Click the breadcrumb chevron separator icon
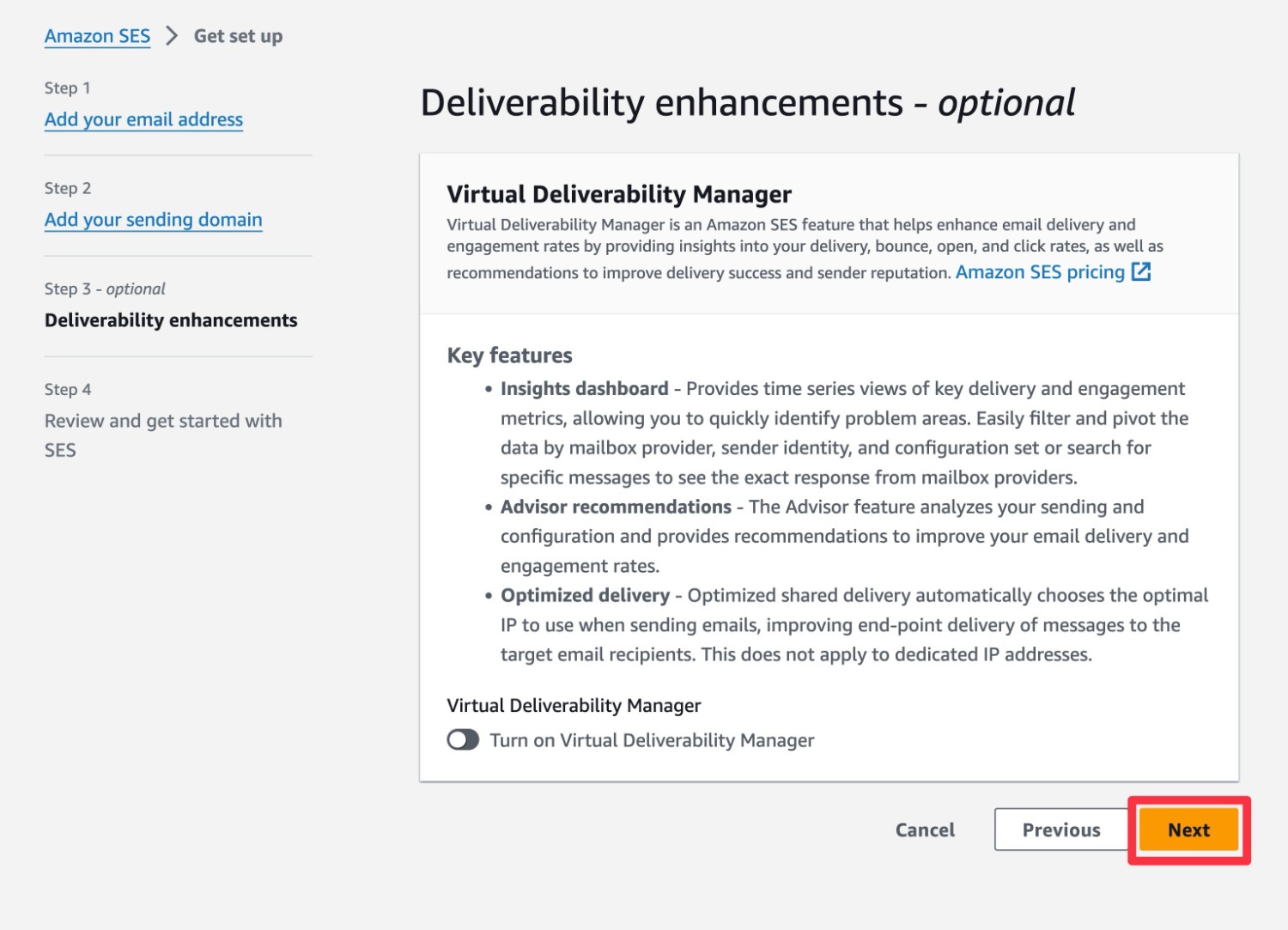 (172, 36)
